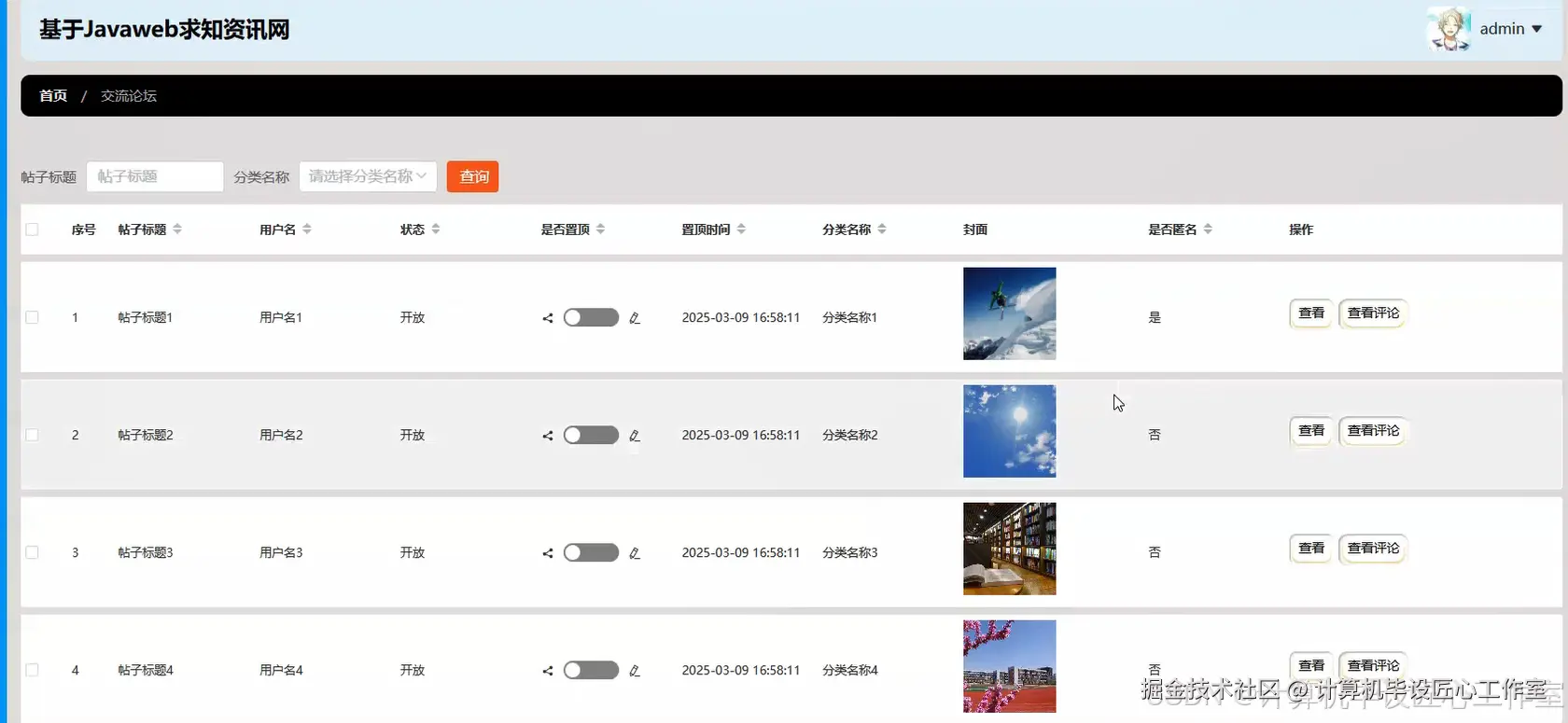Click cell 用户名4
This screenshot has width=1568, height=723.
pyautogui.click(x=281, y=671)
